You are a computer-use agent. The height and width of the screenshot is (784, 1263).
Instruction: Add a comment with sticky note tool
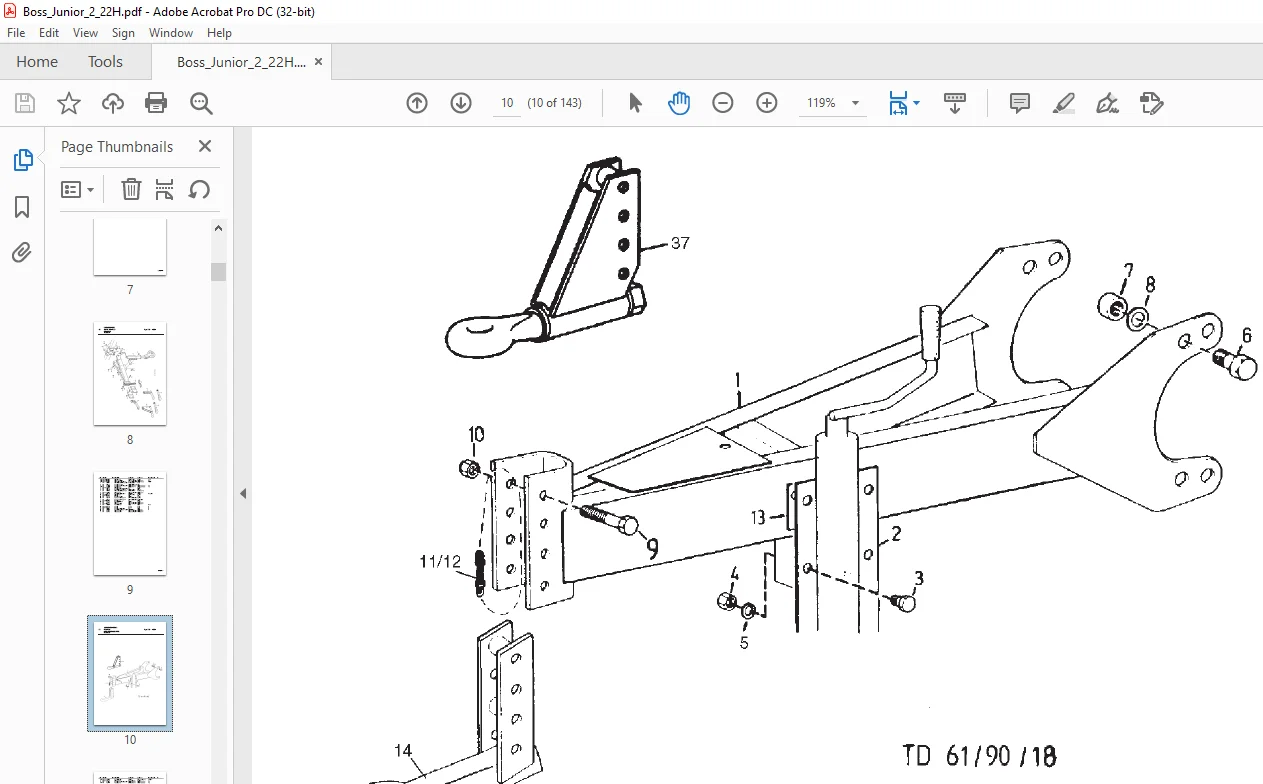[1020, 103]
